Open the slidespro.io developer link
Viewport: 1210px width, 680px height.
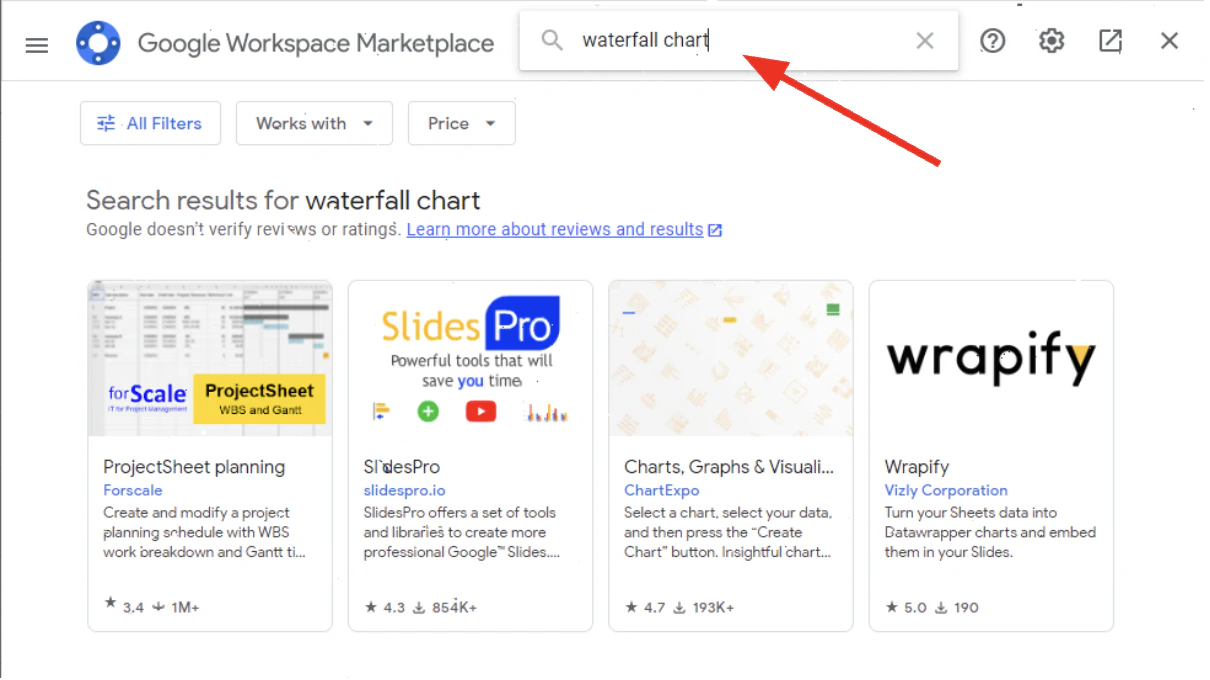coord(404,490)
